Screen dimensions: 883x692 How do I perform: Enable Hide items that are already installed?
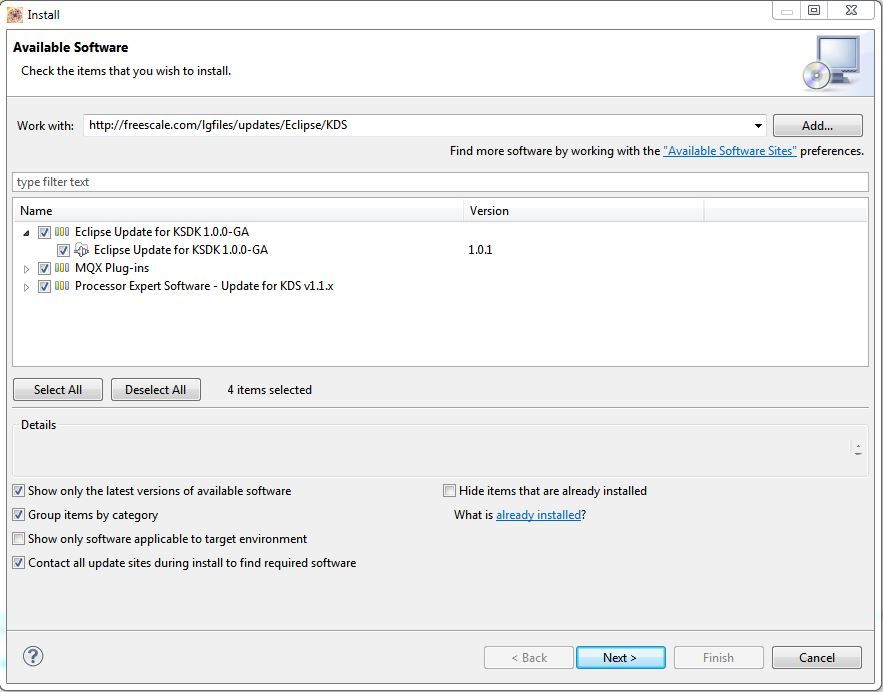(449, 491)
